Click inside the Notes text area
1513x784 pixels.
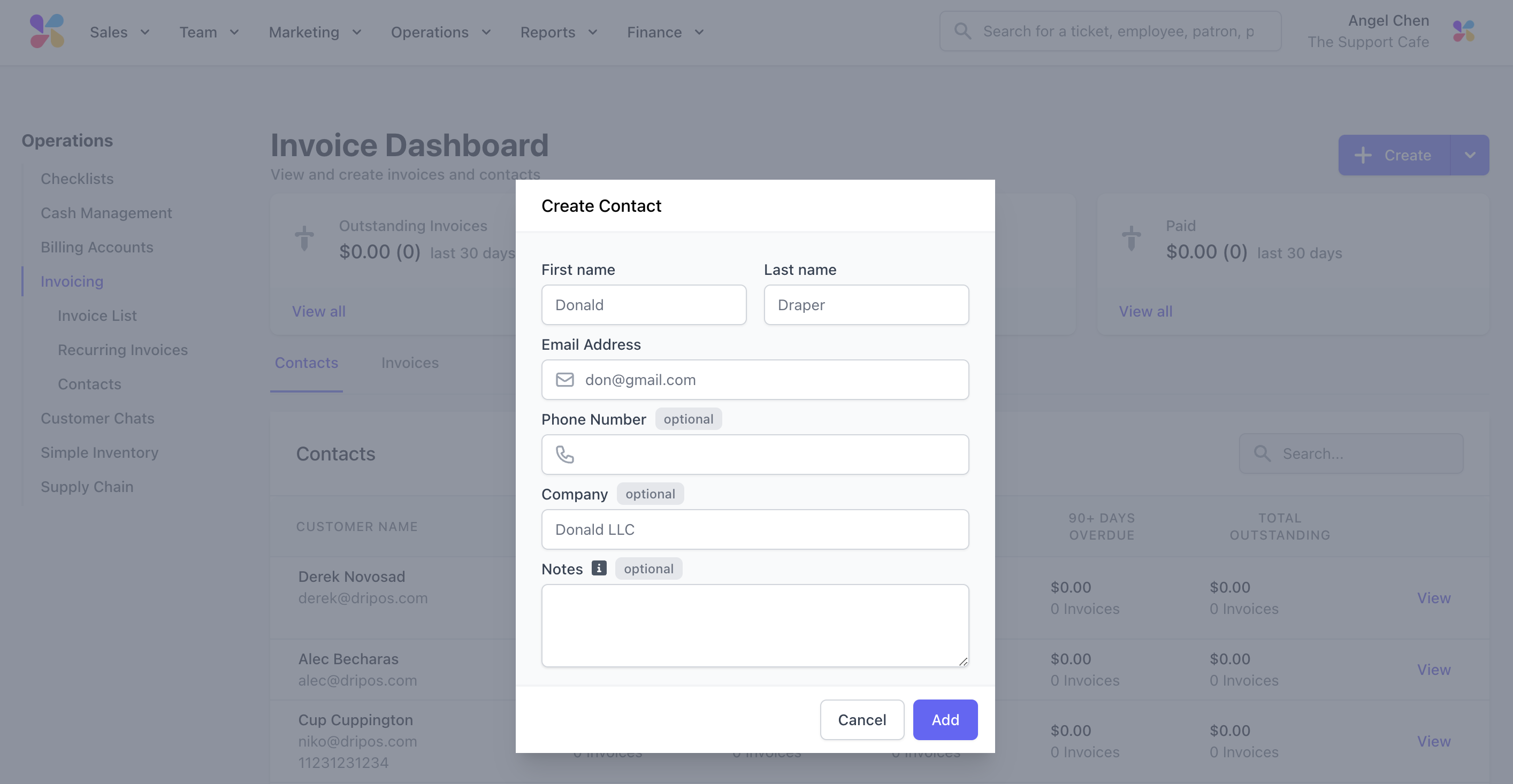(755, 626)
